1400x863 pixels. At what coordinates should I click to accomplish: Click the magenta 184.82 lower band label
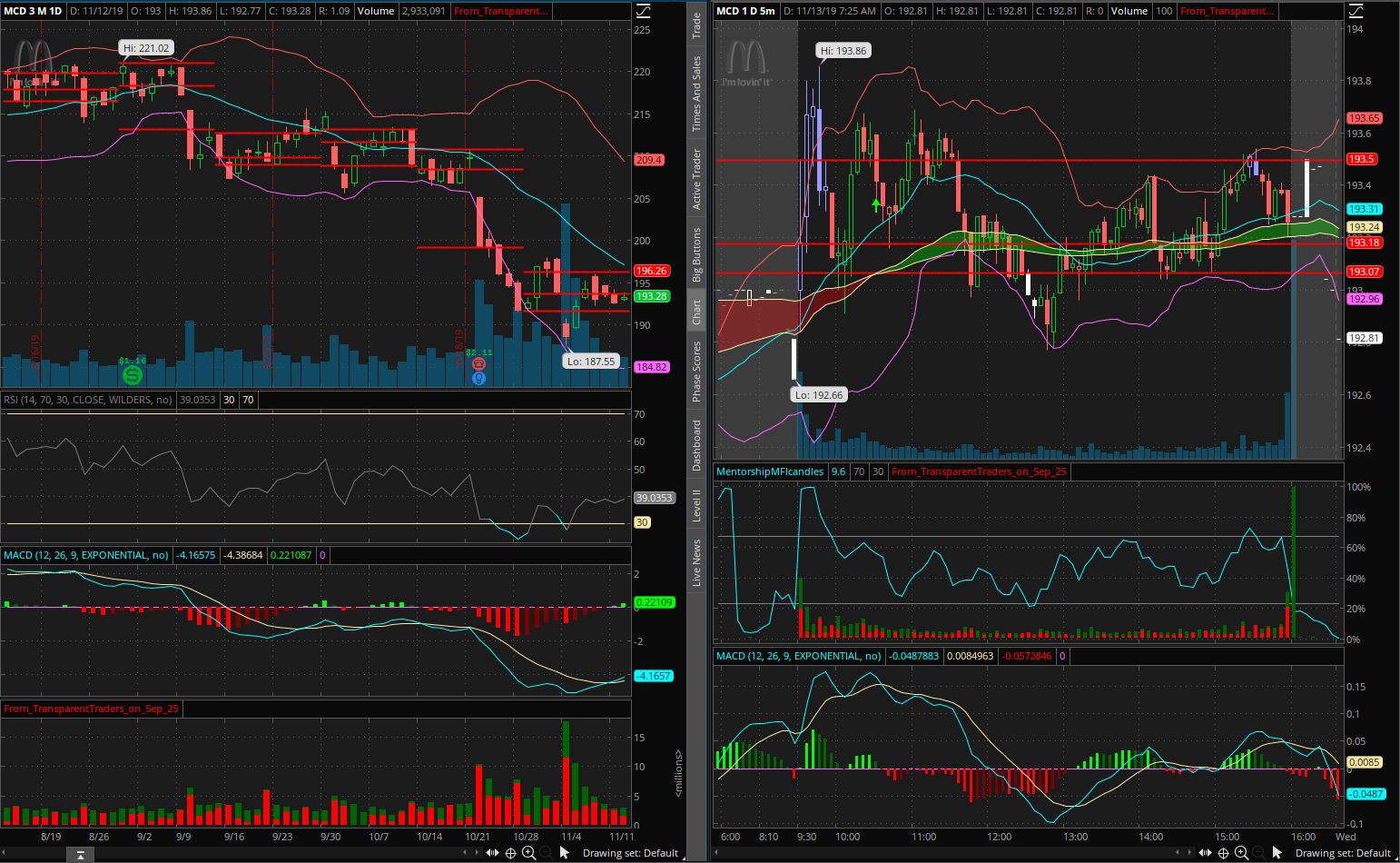tap(651, 367)
